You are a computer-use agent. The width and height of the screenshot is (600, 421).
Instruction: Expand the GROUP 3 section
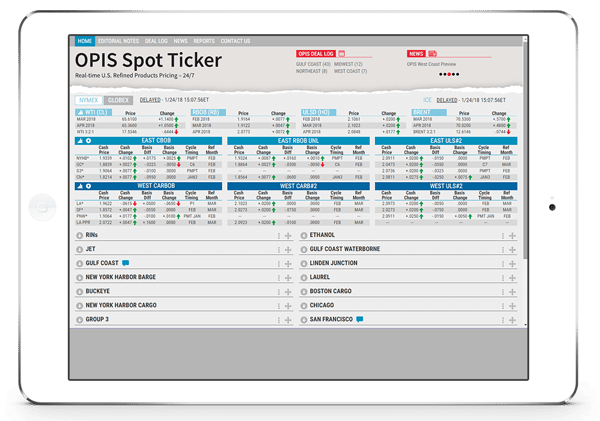[x=80, y=320]
